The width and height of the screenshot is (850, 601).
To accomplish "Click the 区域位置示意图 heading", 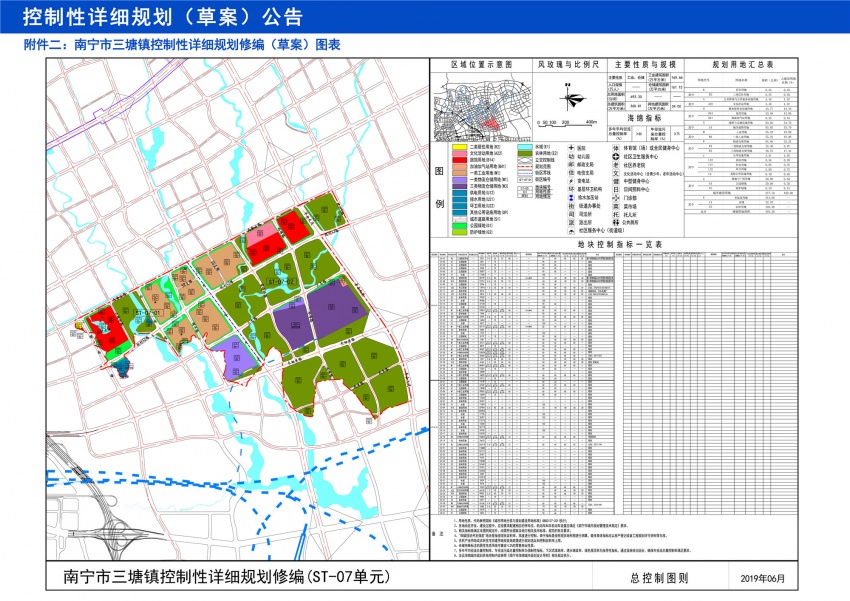I will [x=481, y=64].
